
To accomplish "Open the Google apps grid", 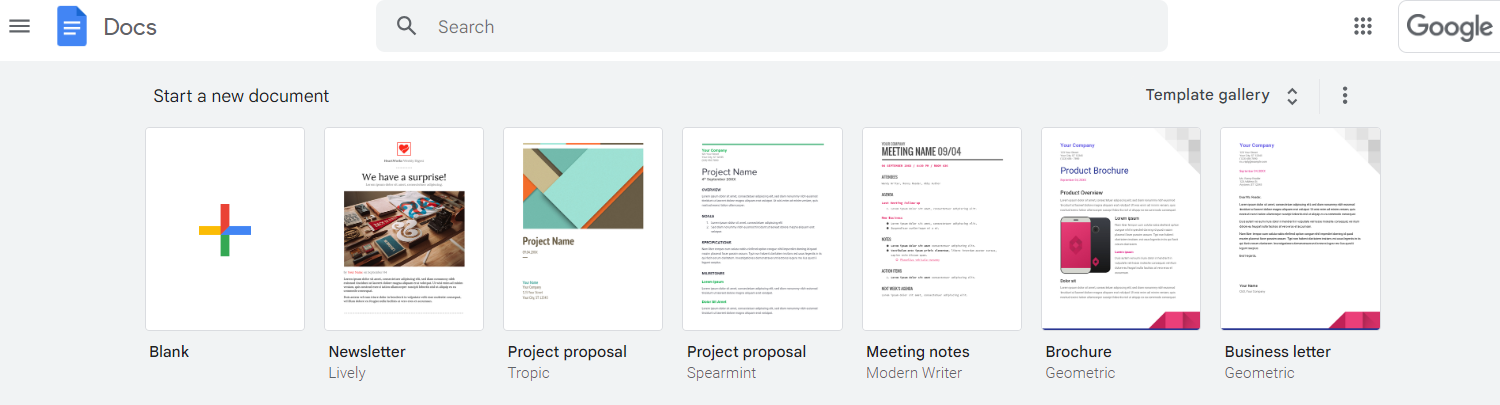I will tap(1363, 26).
